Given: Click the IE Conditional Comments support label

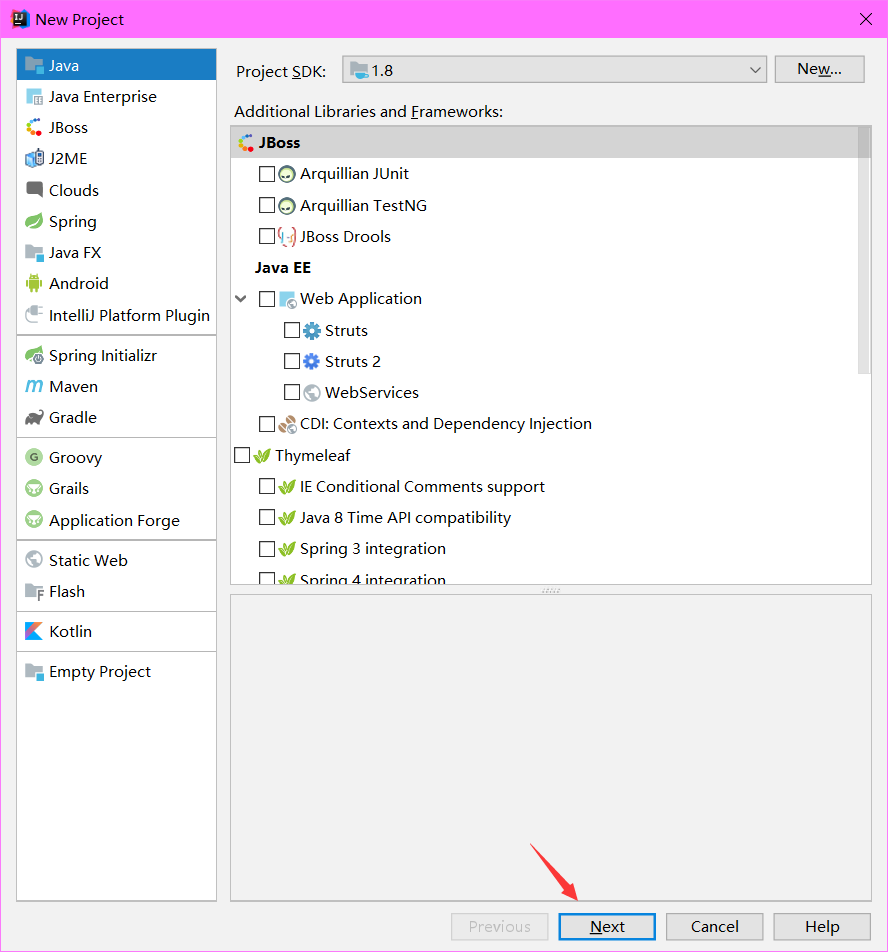Looking at the screenshot, I should pos(422,487).
